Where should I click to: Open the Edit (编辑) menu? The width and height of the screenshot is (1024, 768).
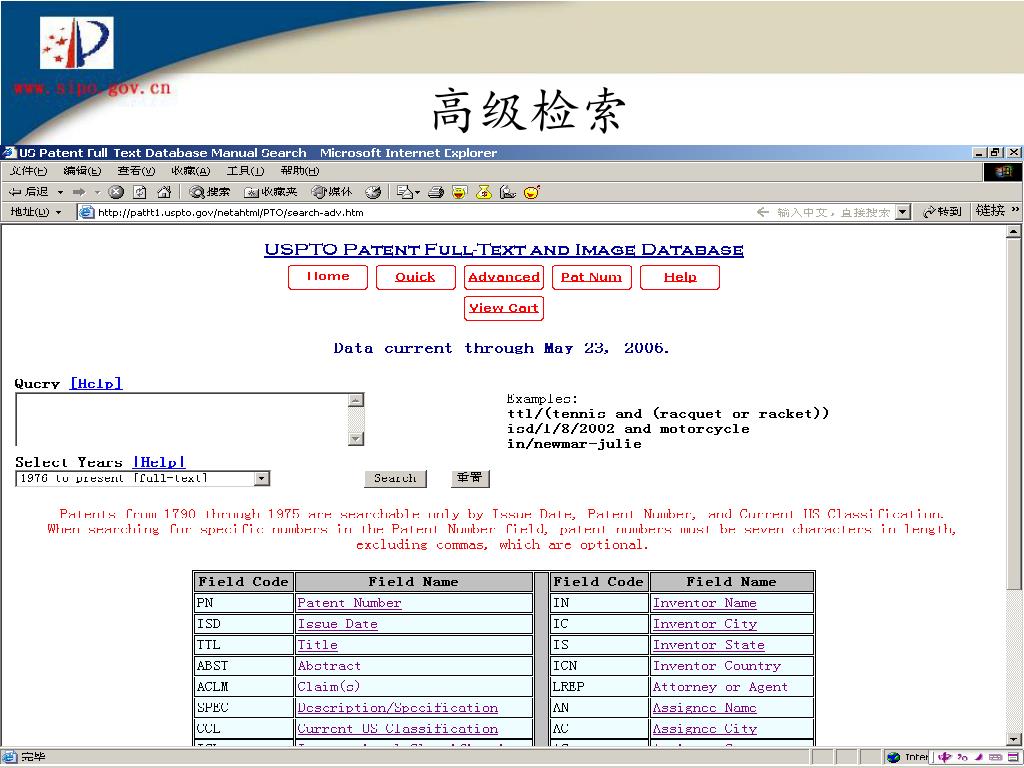tap(82, 171)
